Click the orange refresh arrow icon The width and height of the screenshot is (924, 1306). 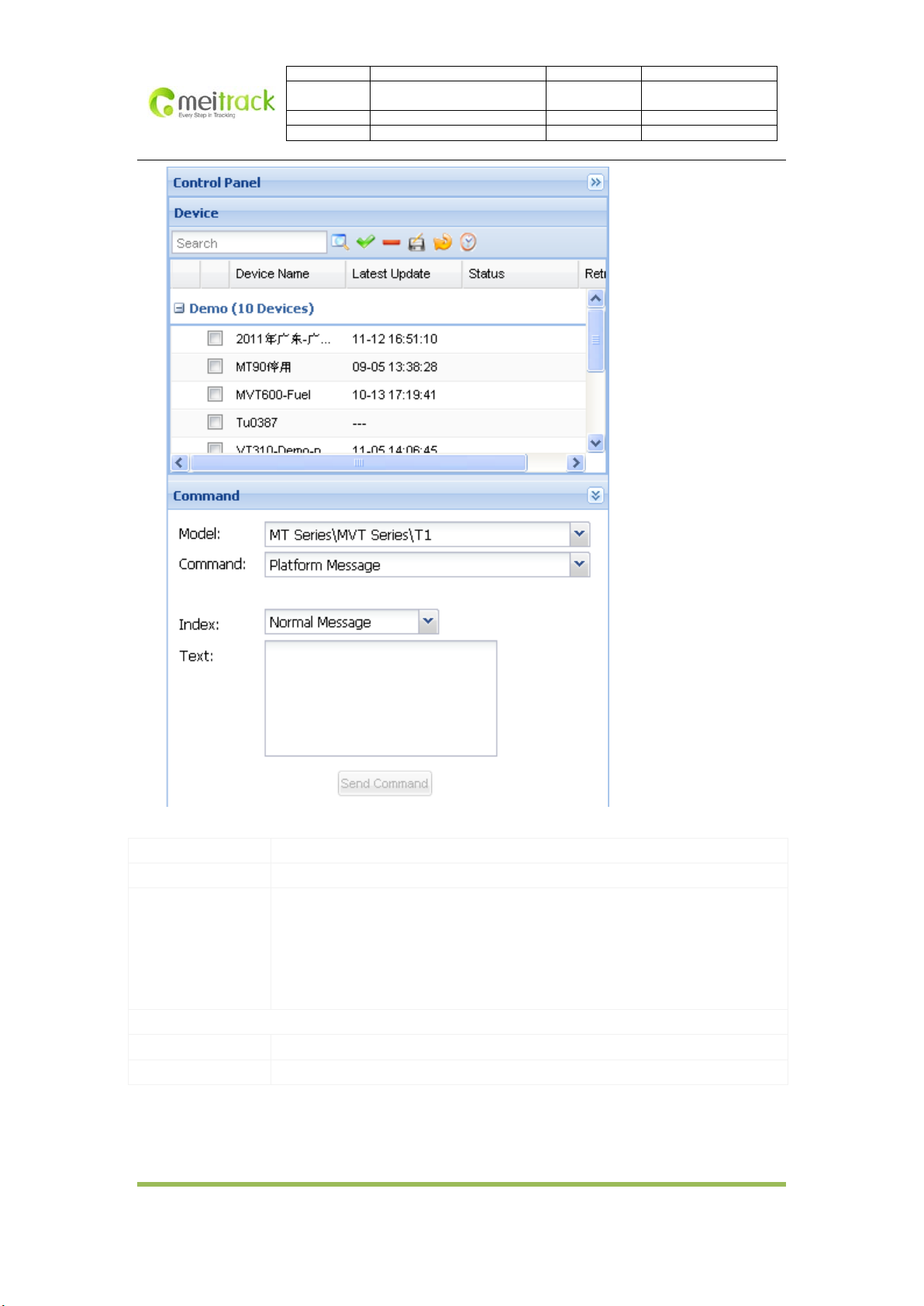tap(442, 243)
